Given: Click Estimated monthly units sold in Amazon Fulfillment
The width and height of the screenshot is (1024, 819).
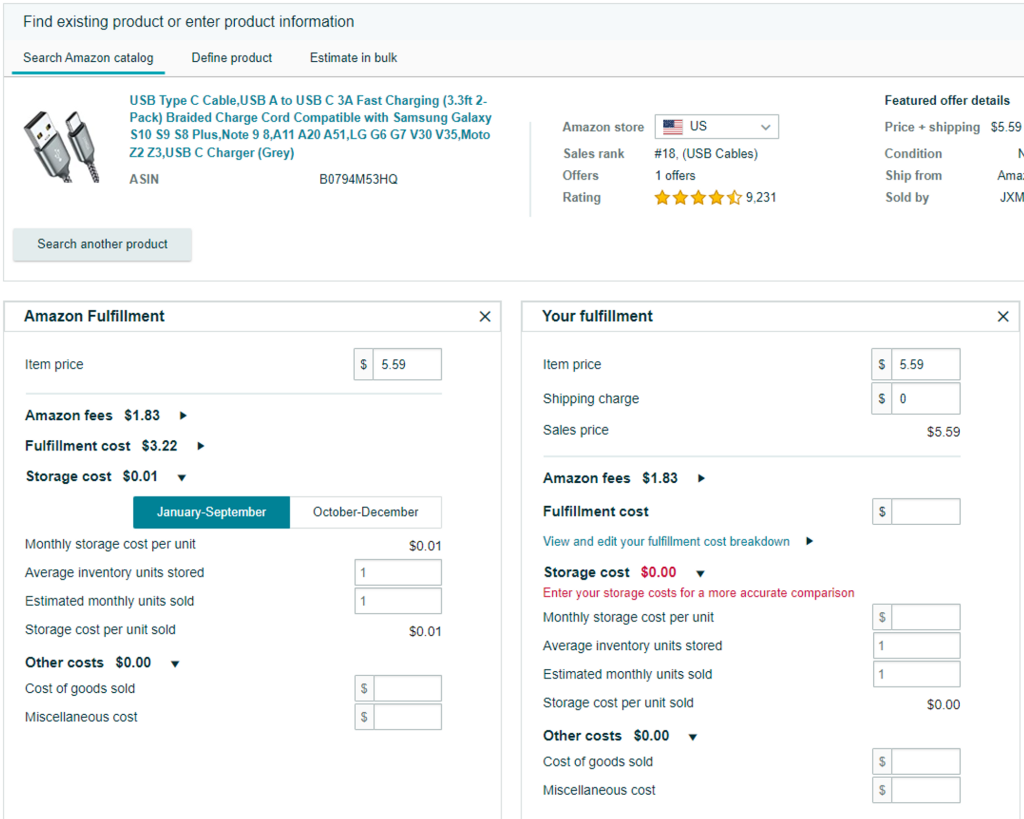Looking at the screenshot, I should [x=398, y=601].
